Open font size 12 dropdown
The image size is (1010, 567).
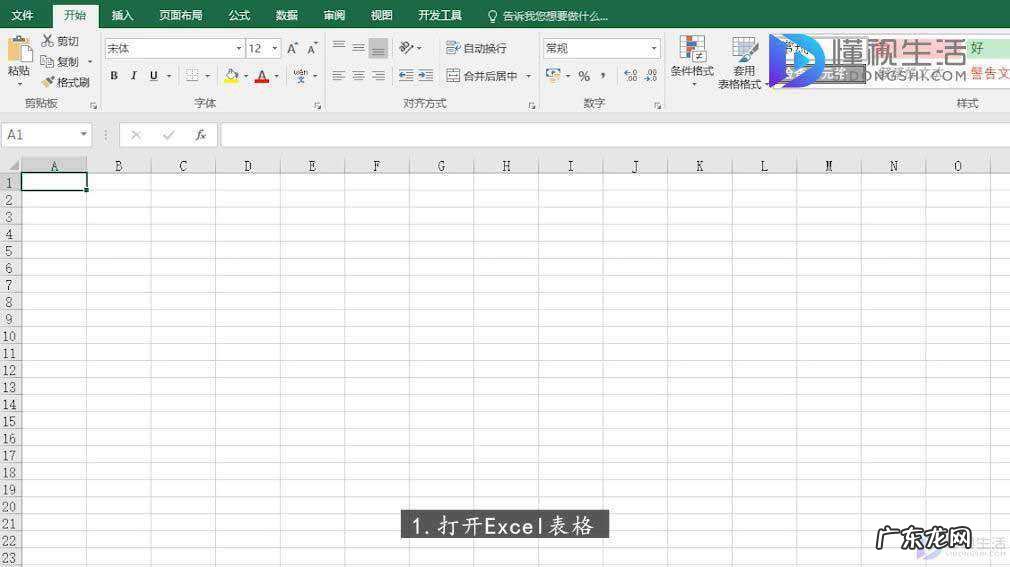point(275,48)
